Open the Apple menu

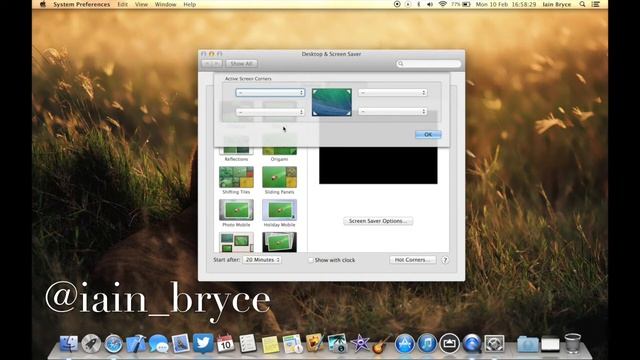point(43,4)
